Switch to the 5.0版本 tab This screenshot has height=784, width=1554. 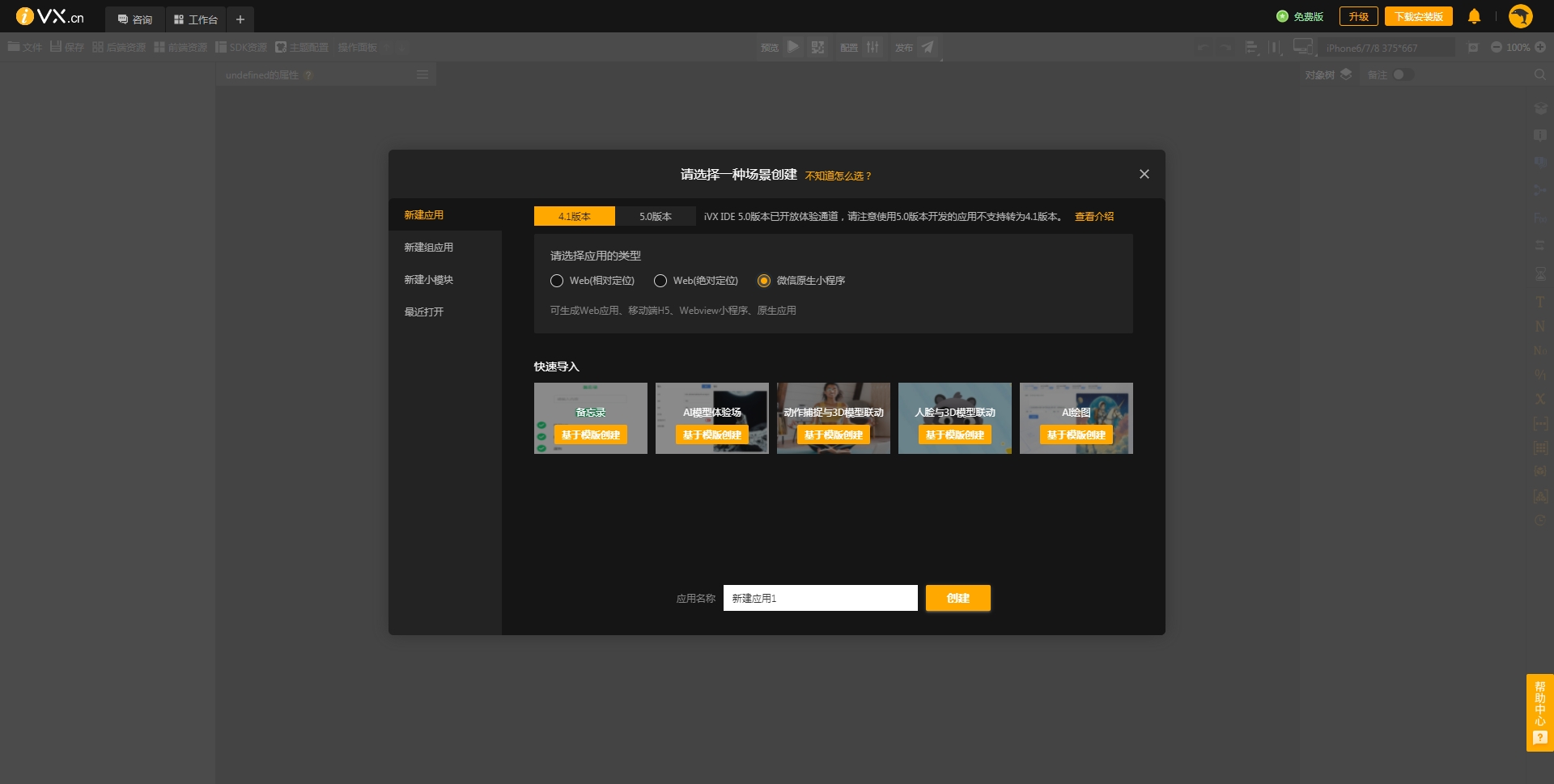click(656, 216)
